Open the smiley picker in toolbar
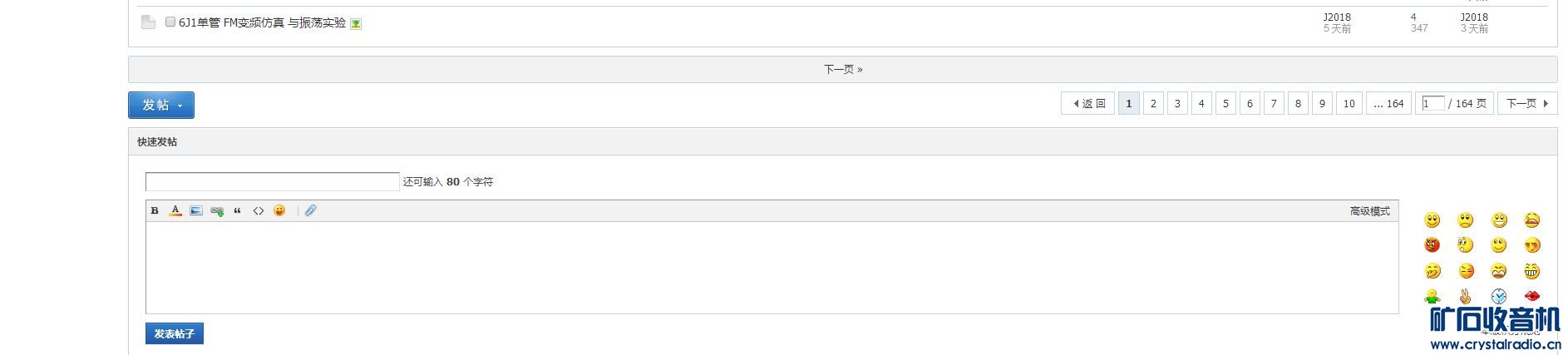 pos(279,211)
